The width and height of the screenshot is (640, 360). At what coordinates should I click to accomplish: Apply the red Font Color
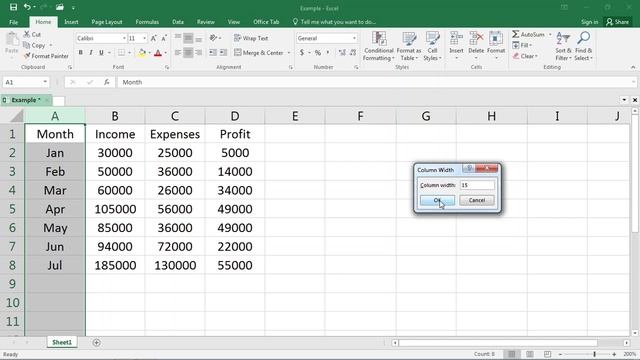[158, 53]
